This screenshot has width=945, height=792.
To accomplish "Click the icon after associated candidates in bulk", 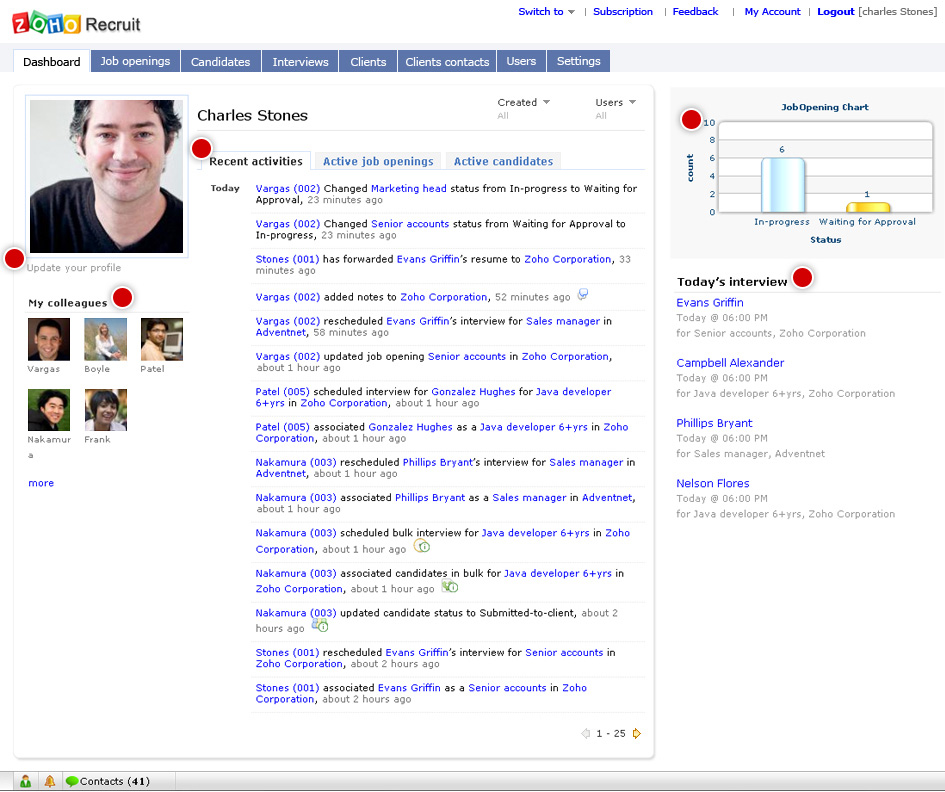I will pyautogui.click(x=450, y=586).
